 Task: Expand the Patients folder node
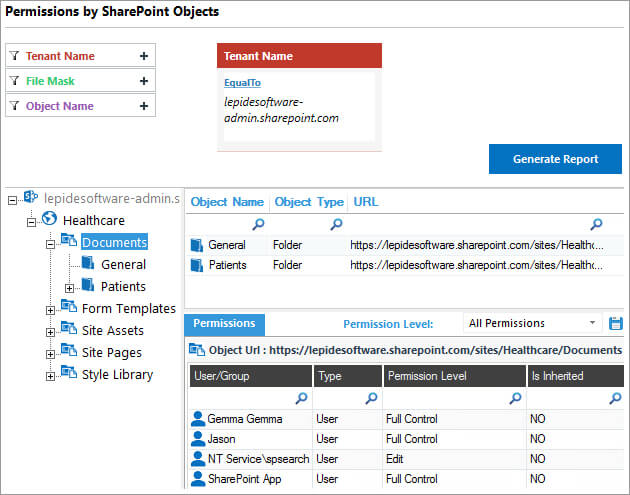[70, 288]
